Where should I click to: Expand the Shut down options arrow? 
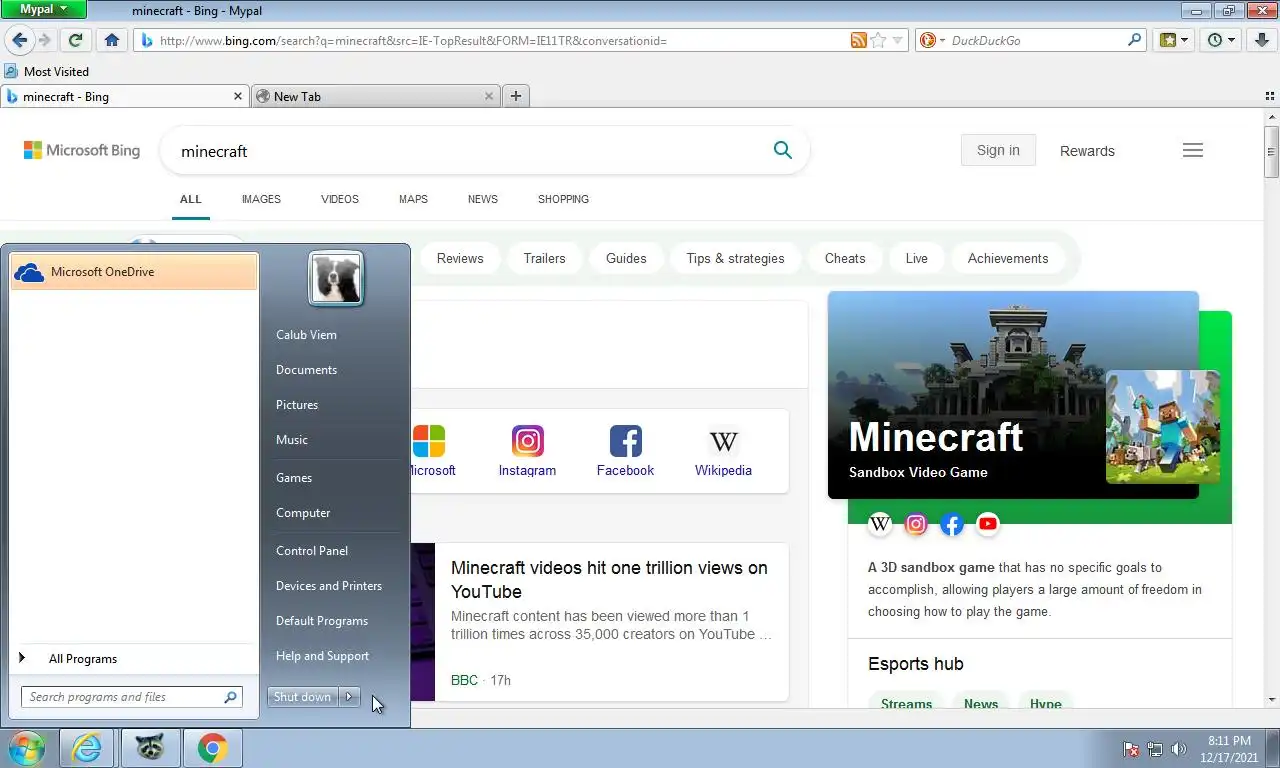[x=349, y=697]
